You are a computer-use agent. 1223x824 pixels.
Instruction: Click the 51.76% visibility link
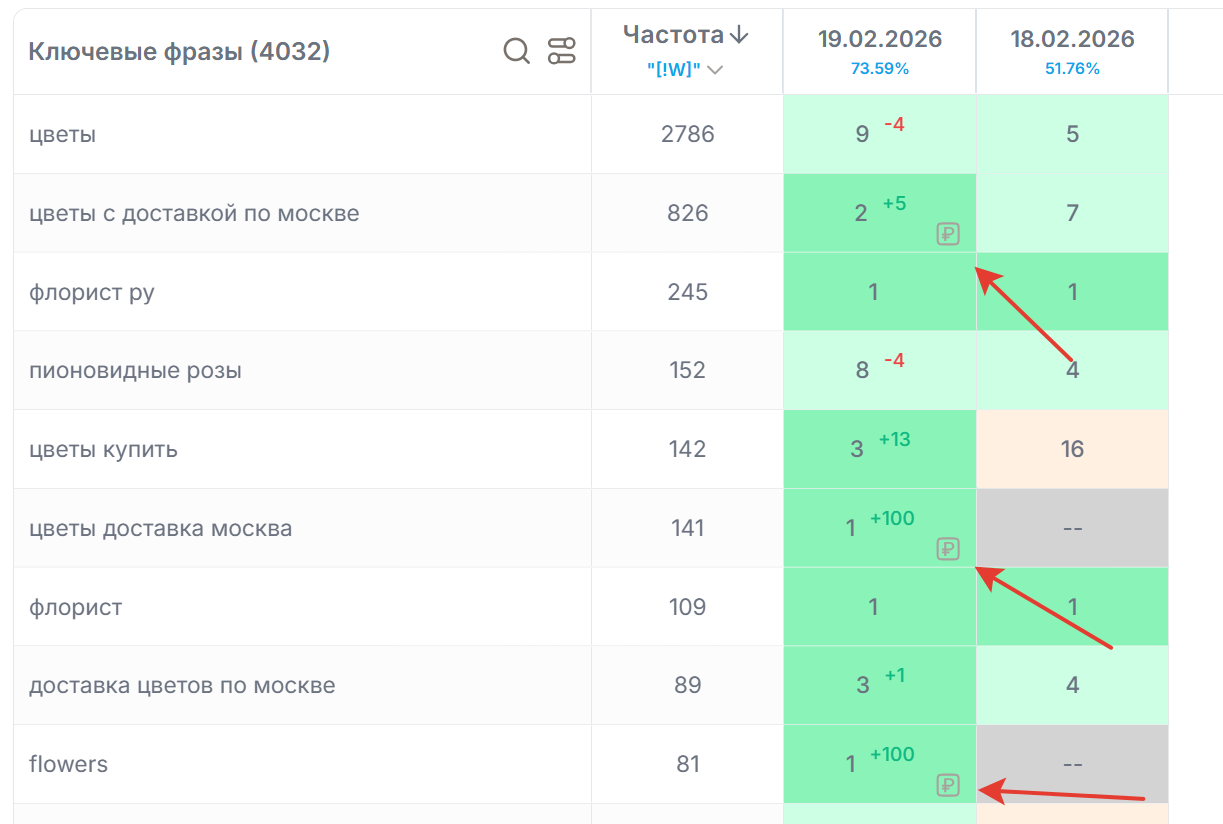(x=1072, y=69)
